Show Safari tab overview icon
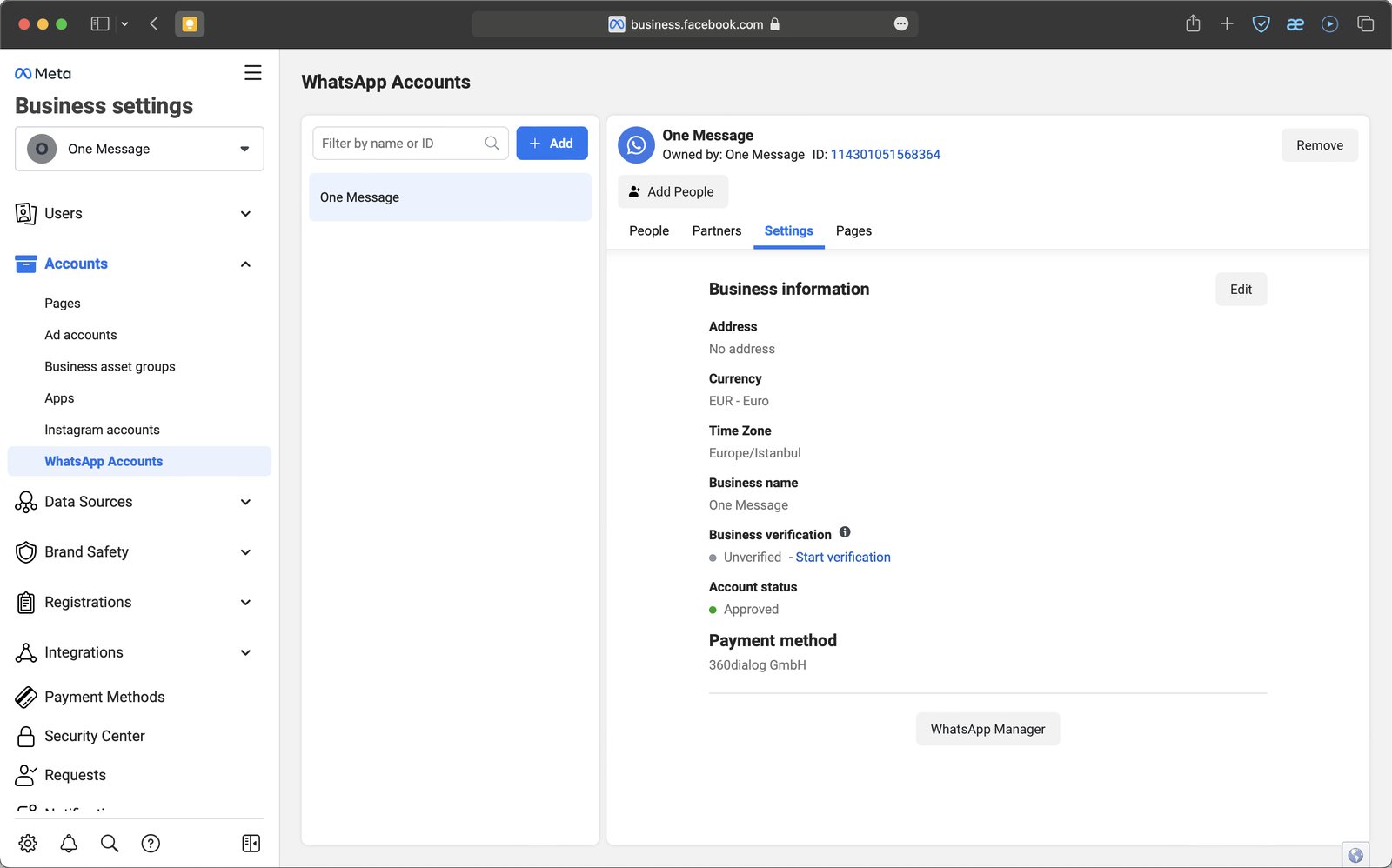1392x868 pixels. [x=1365, y=24]
